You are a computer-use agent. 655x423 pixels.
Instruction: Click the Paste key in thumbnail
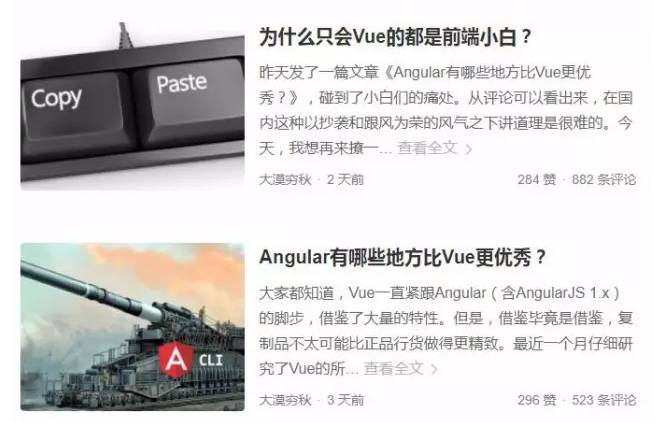(189, 100)
